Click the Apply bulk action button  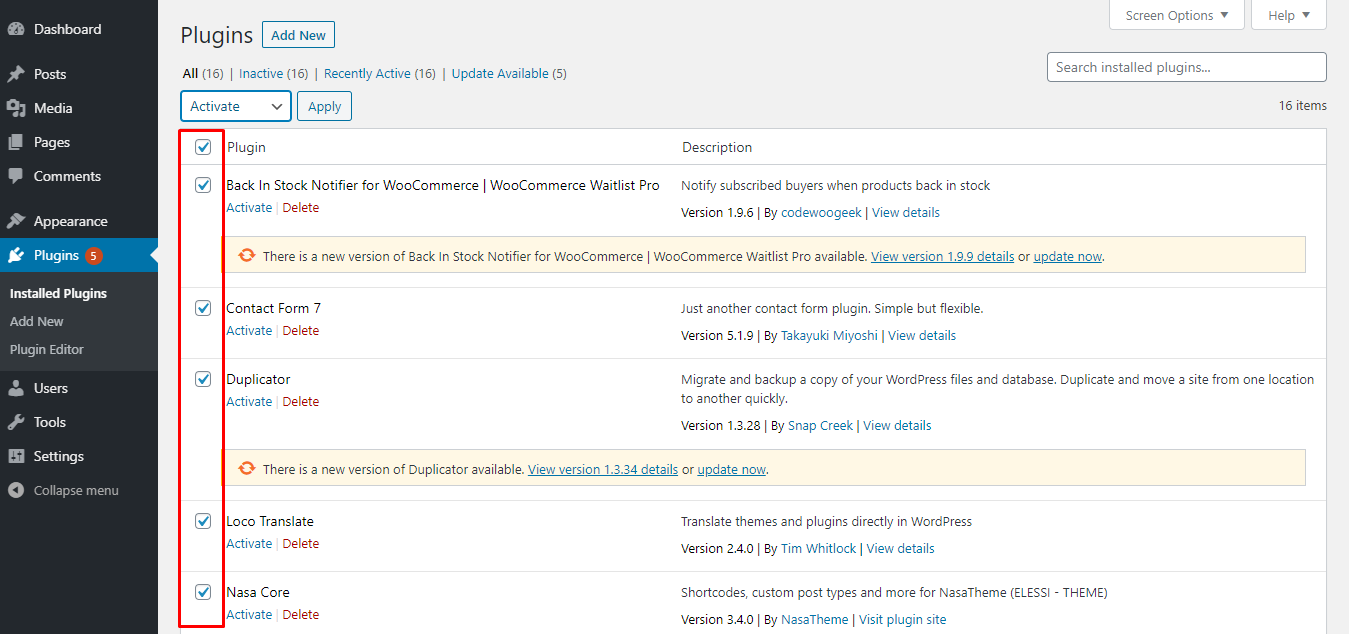325,106
